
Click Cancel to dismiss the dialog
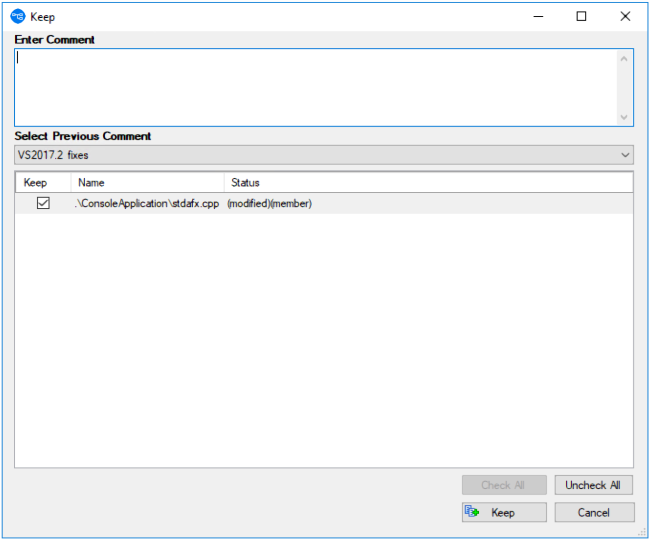coord(594,512)
